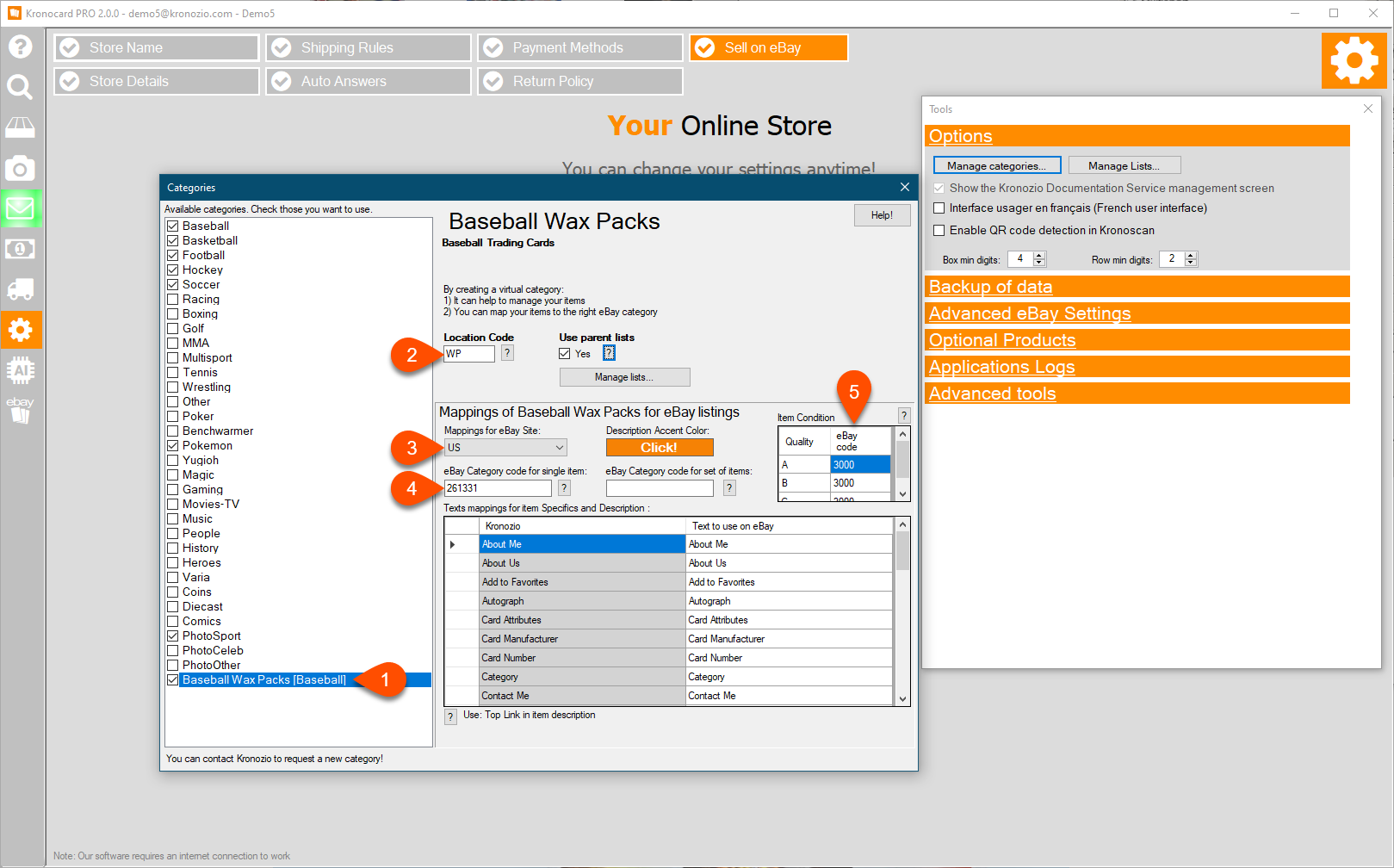Close the Tools panel with X
The width and height of the screenshot is (1394, 868).
click(1368, 108)
